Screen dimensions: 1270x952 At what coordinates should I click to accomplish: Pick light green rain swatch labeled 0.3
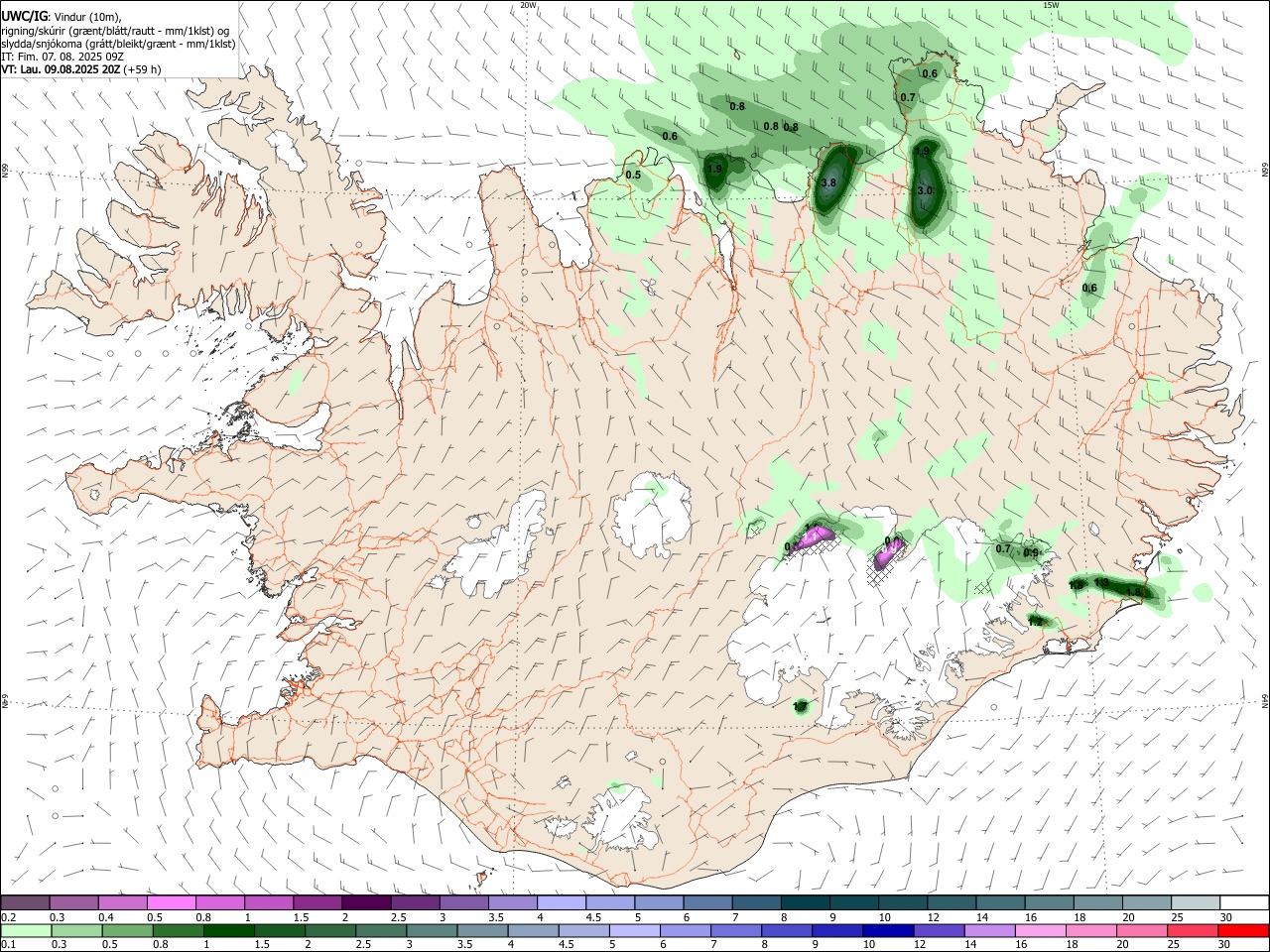tap(76, 931)
